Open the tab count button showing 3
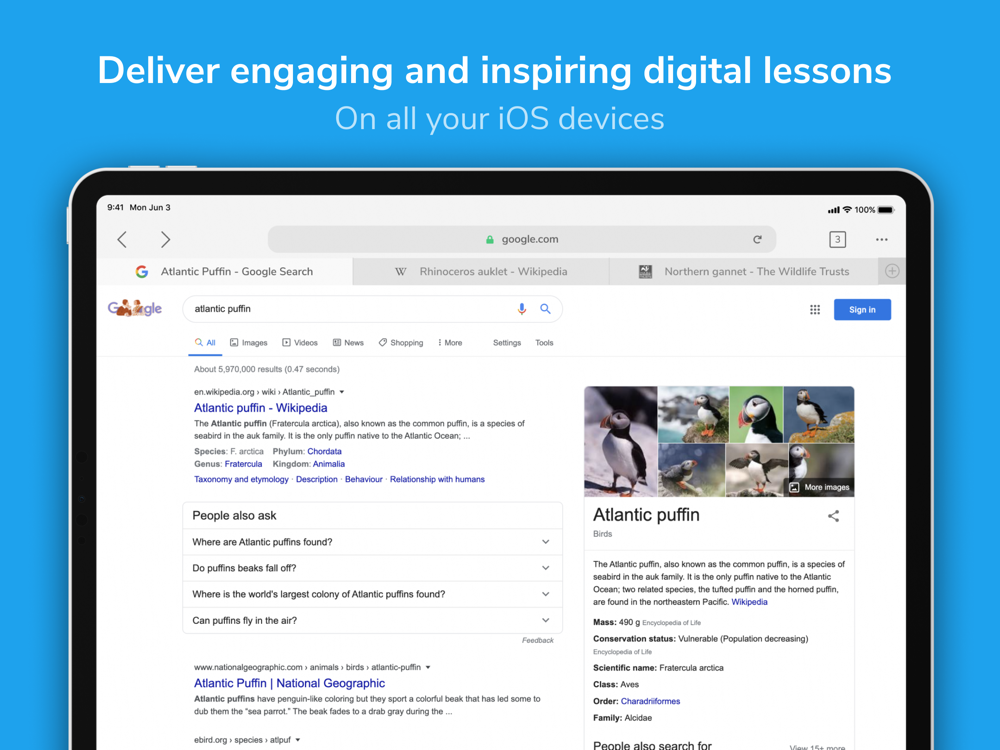1000x750 pixels. pyautogui.click(x=837, y=240)
